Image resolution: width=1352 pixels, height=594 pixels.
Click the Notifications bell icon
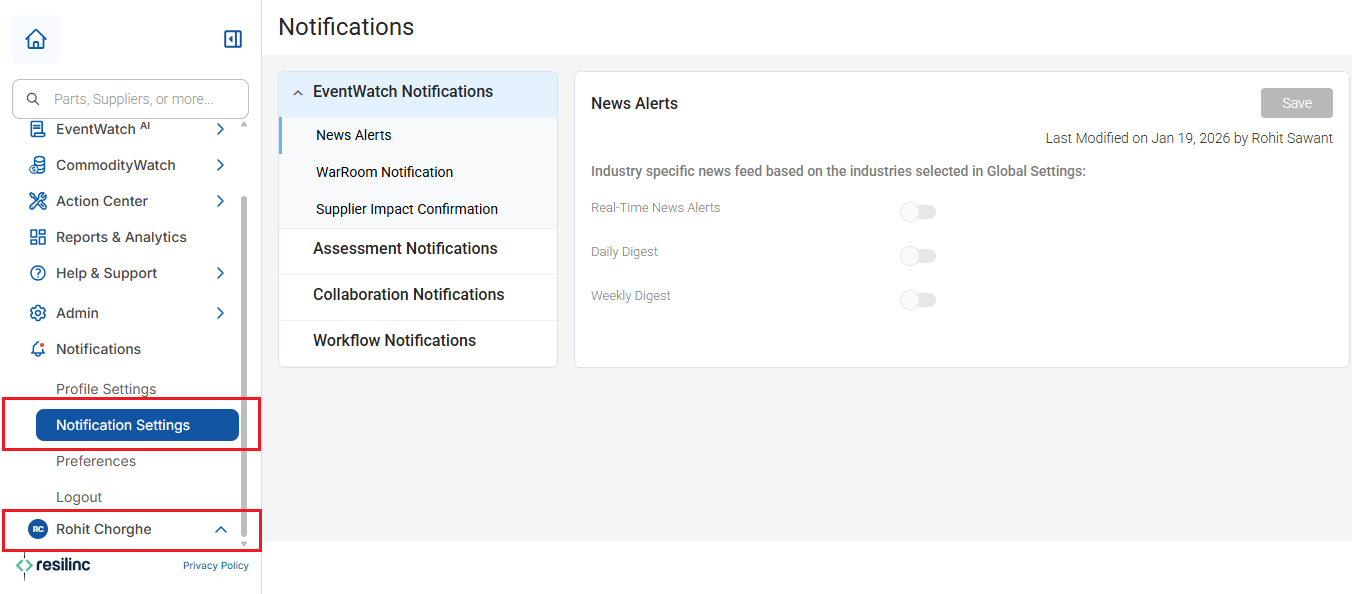click(x=38, y=349)
